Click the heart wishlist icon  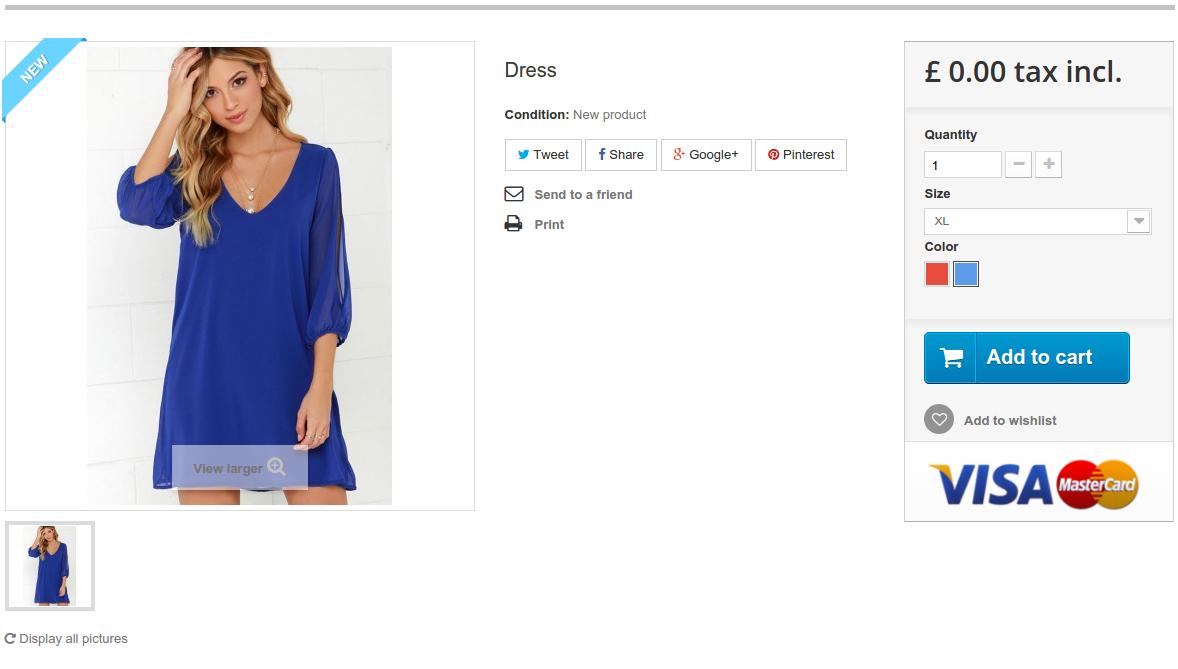click(939, 419)
